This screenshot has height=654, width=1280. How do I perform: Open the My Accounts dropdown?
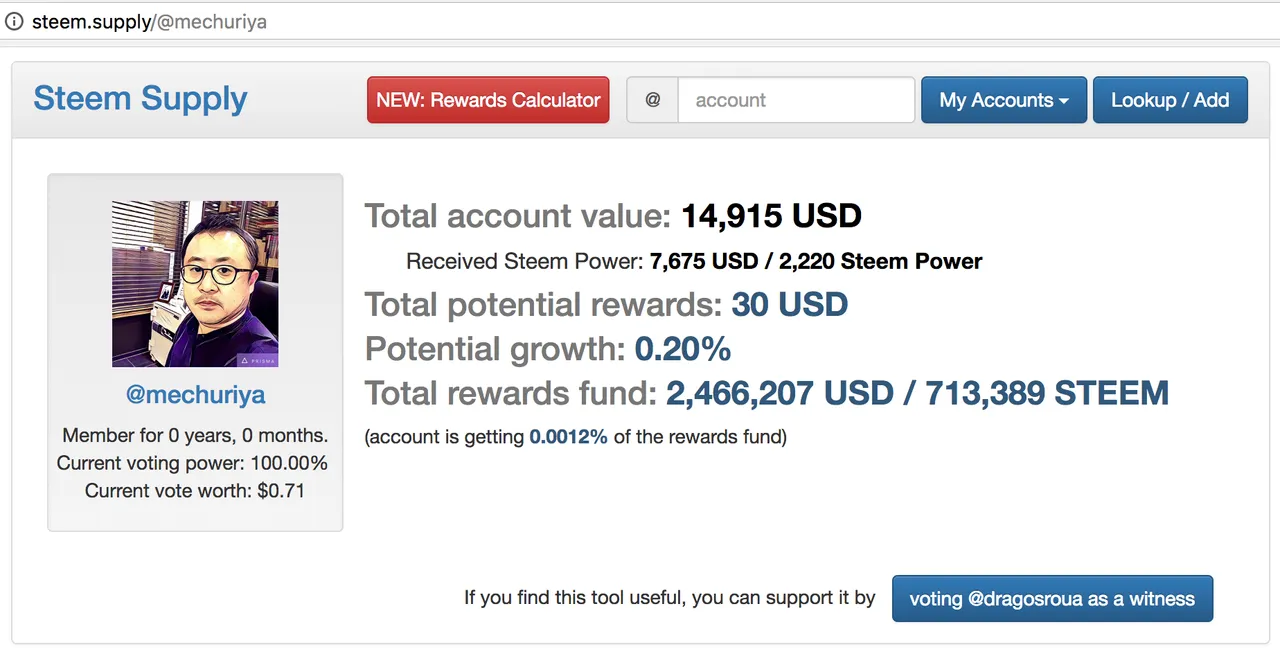[x=1003, y=100]
